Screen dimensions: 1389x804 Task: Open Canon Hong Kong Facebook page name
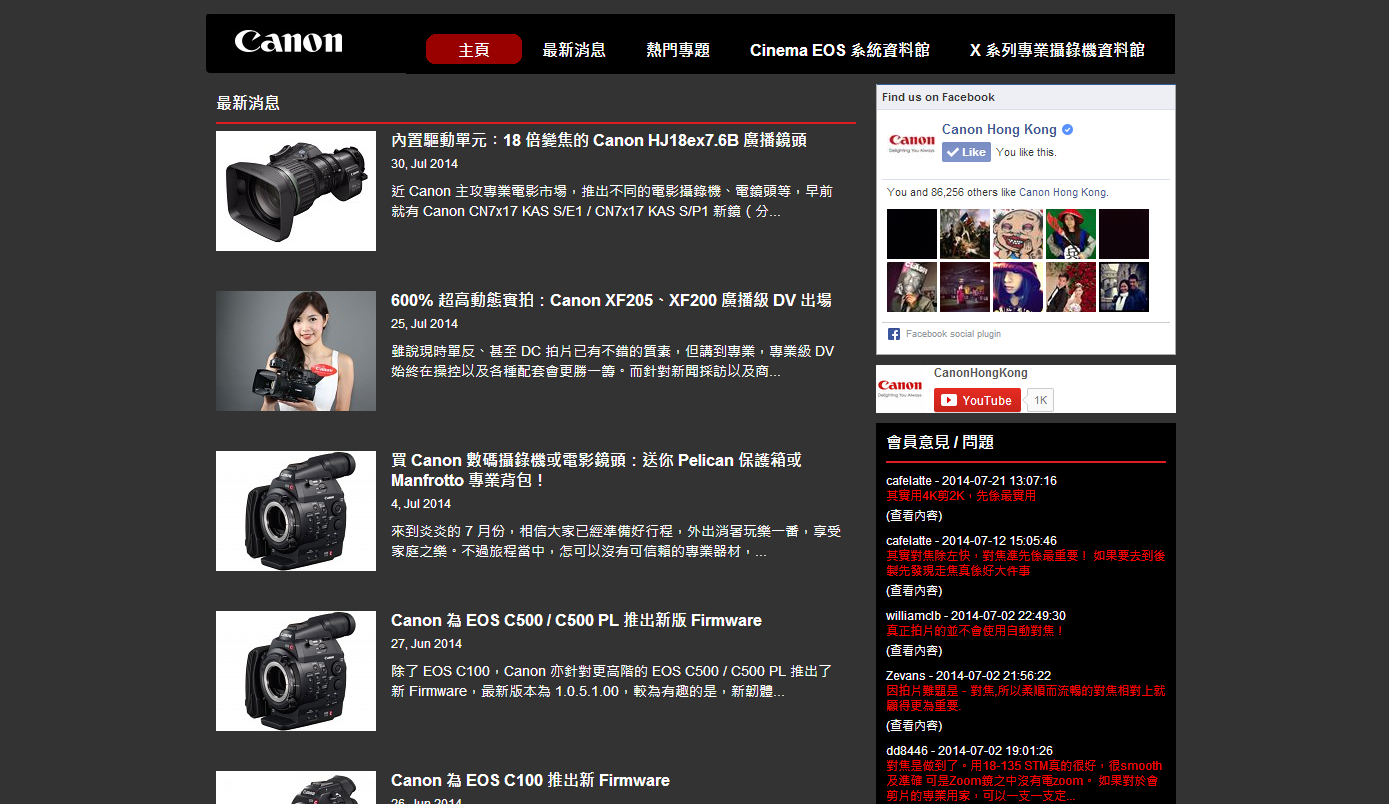(999, 129)
